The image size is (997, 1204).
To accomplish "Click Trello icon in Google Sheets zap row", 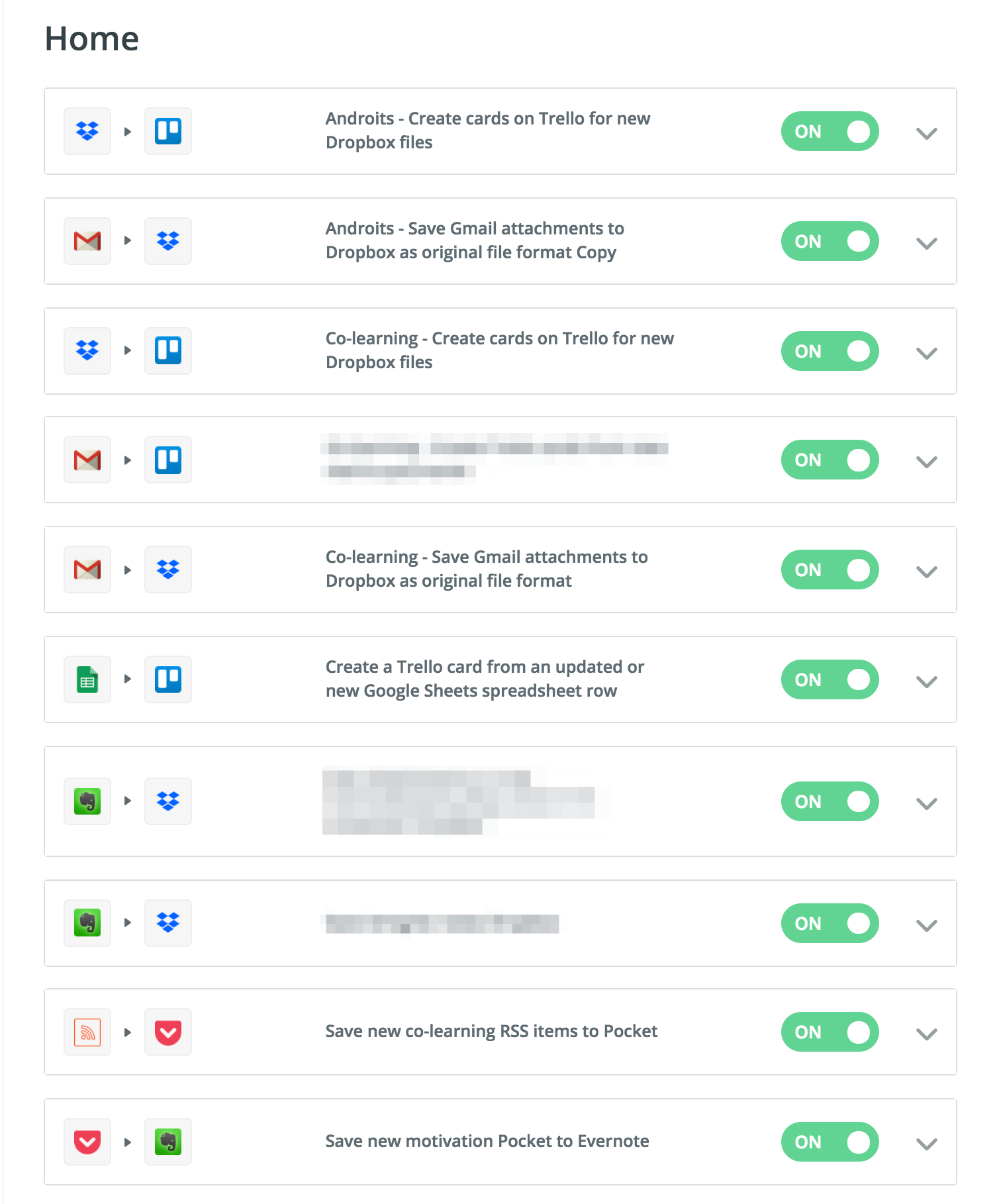I will [168, 679].
